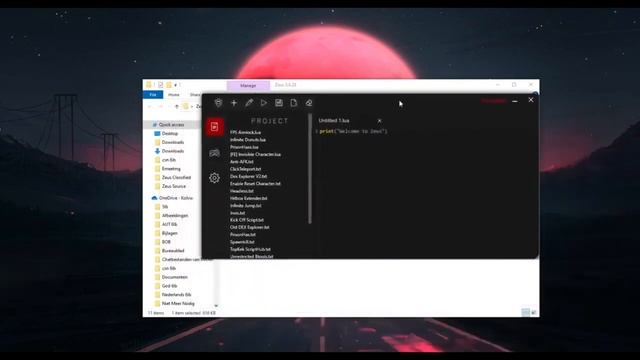Open PrisonHax.txt script

coord(243,235)
